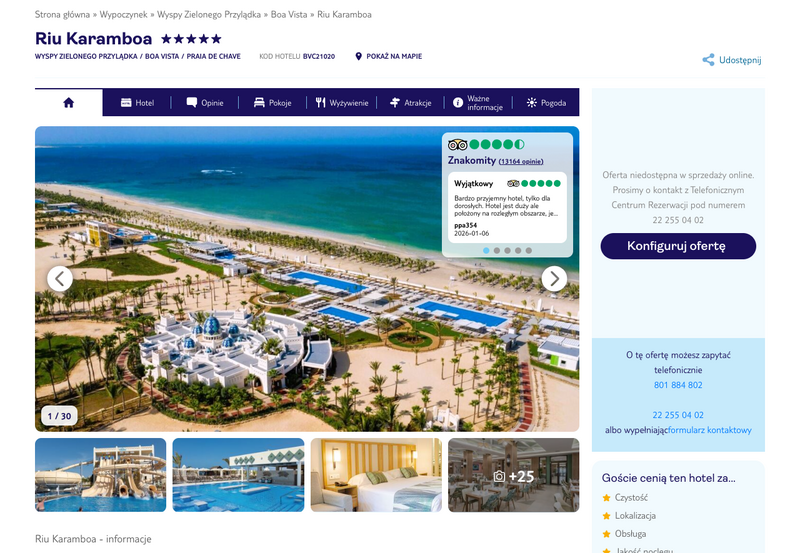Open the Opinie tab with the speech bubble
Image resolution: width=800 pixels, height=553 pixels.
pyautogui.click(x=205, y=103)
